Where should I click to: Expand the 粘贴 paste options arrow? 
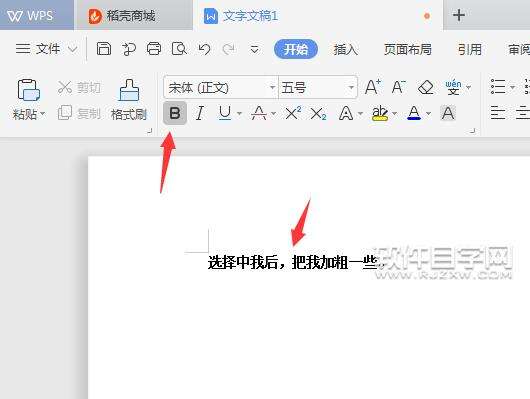[43, 114]
